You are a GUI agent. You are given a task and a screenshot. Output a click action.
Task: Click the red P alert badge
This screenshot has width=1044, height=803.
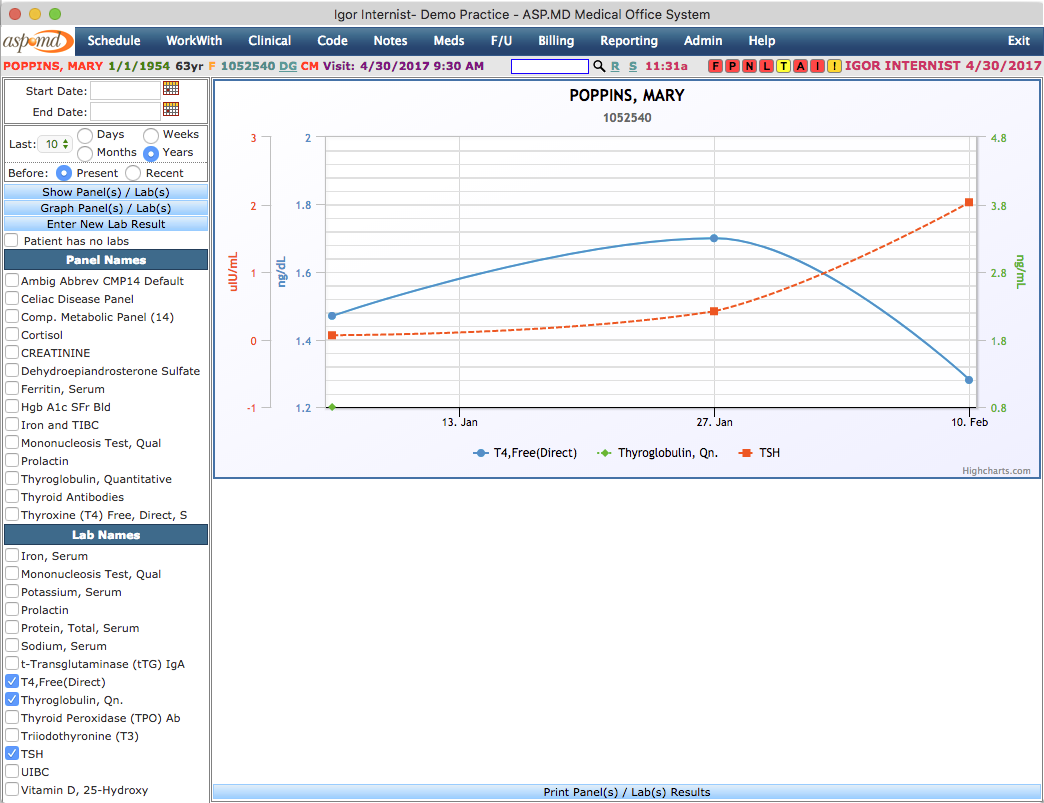[x=732, y=67]
